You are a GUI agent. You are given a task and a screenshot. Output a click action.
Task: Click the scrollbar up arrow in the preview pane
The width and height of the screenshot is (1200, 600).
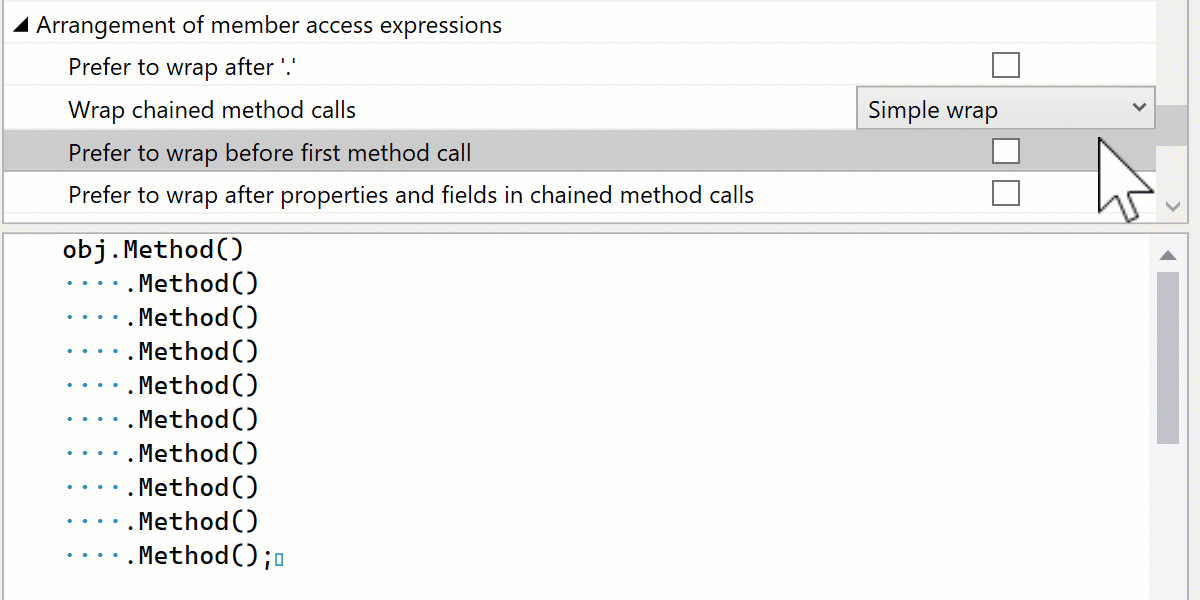(1168, 254)
